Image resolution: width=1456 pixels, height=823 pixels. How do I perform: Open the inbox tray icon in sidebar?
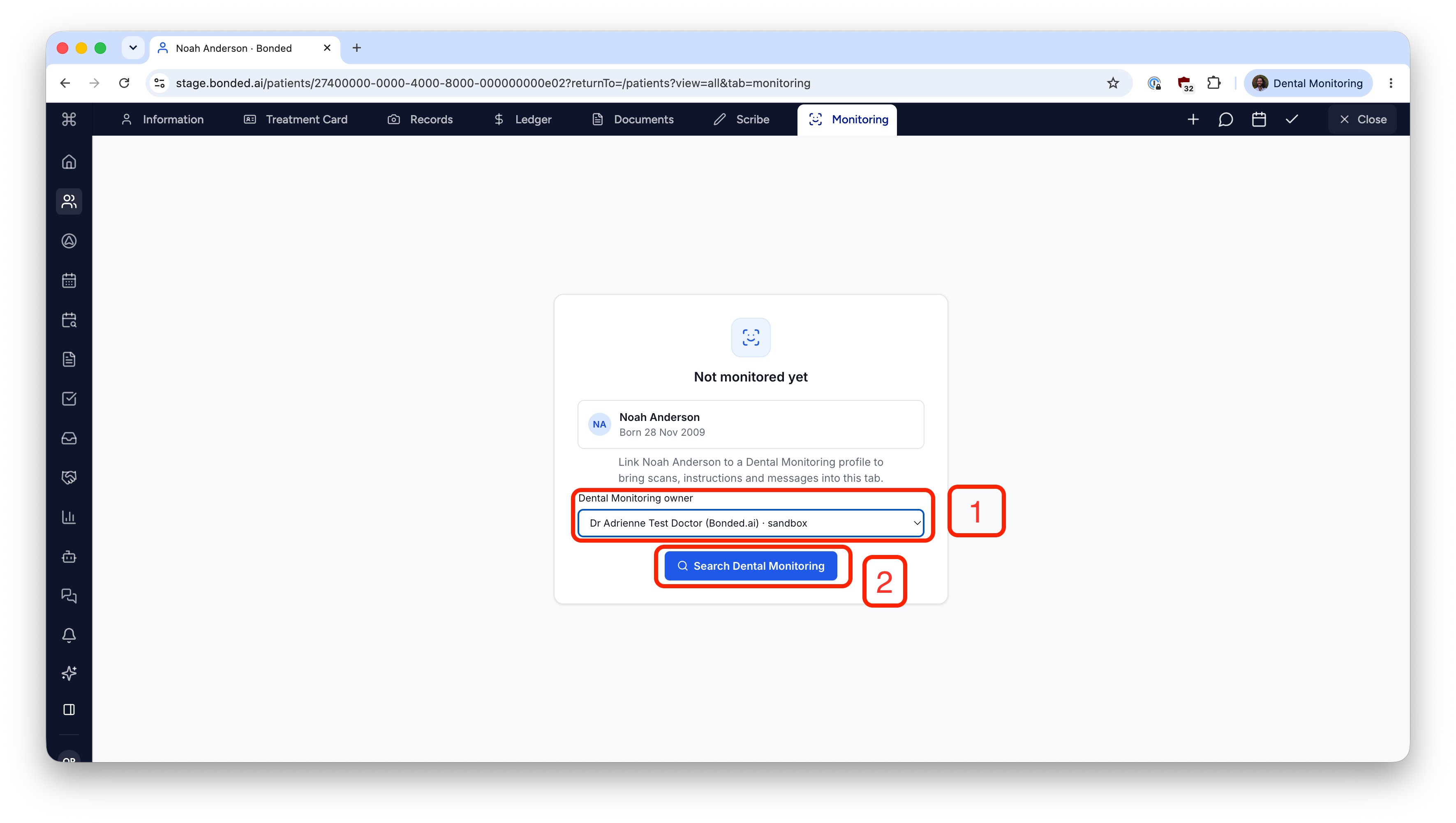coord(69,438)
